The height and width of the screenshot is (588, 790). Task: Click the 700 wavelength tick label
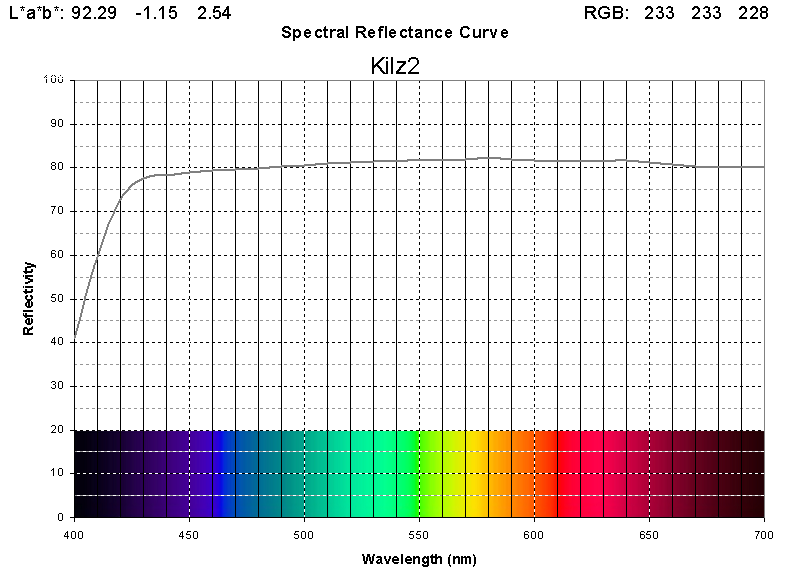click(x=764, y=535)
